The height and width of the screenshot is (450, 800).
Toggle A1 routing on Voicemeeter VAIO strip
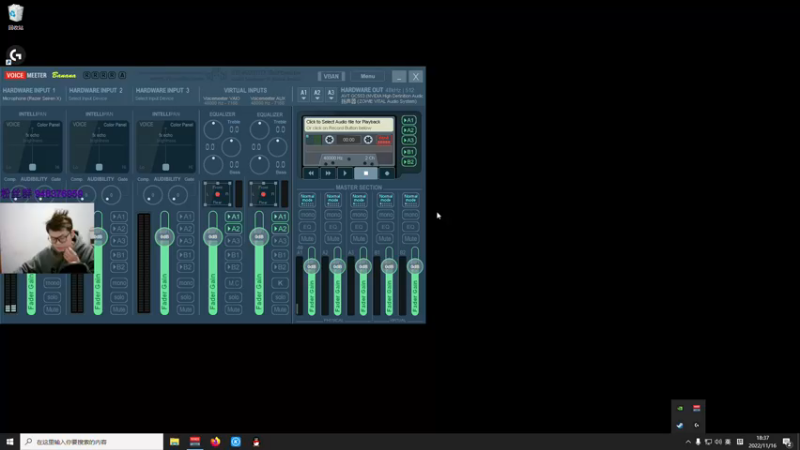(x=233, y=217)
